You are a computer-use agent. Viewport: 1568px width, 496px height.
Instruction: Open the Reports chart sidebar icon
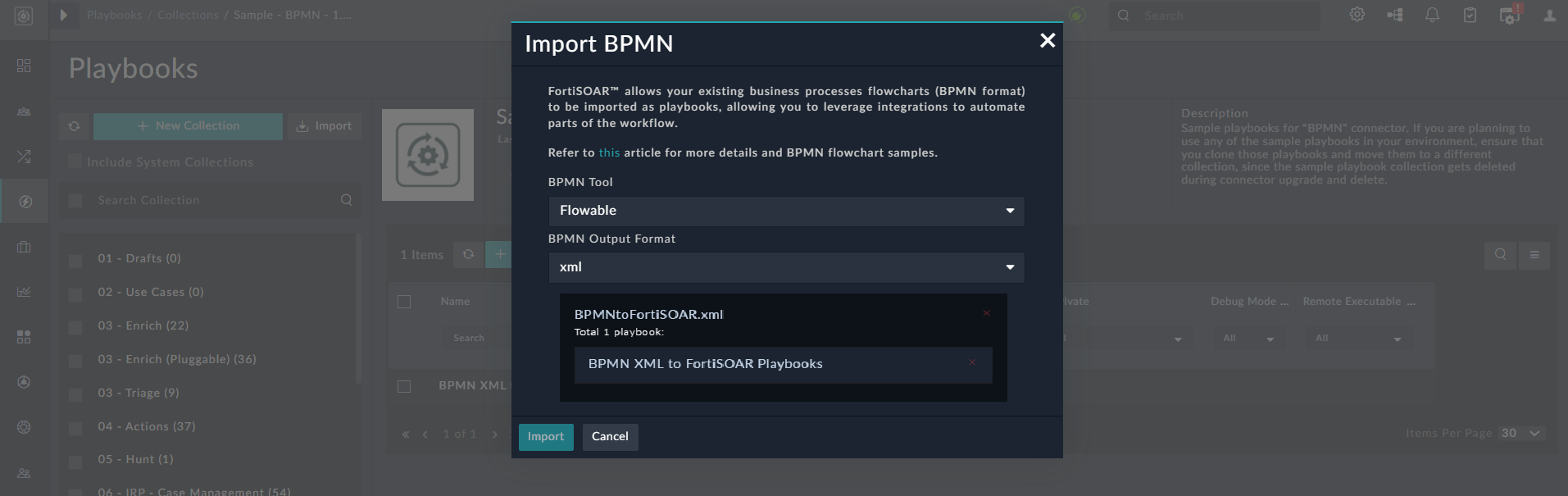tap(24, 292)
